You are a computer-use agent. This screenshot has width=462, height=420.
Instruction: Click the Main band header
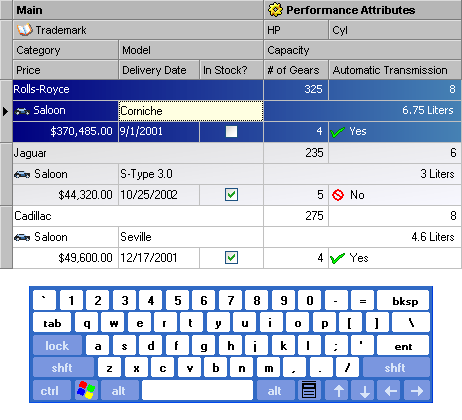pos(138,10)
